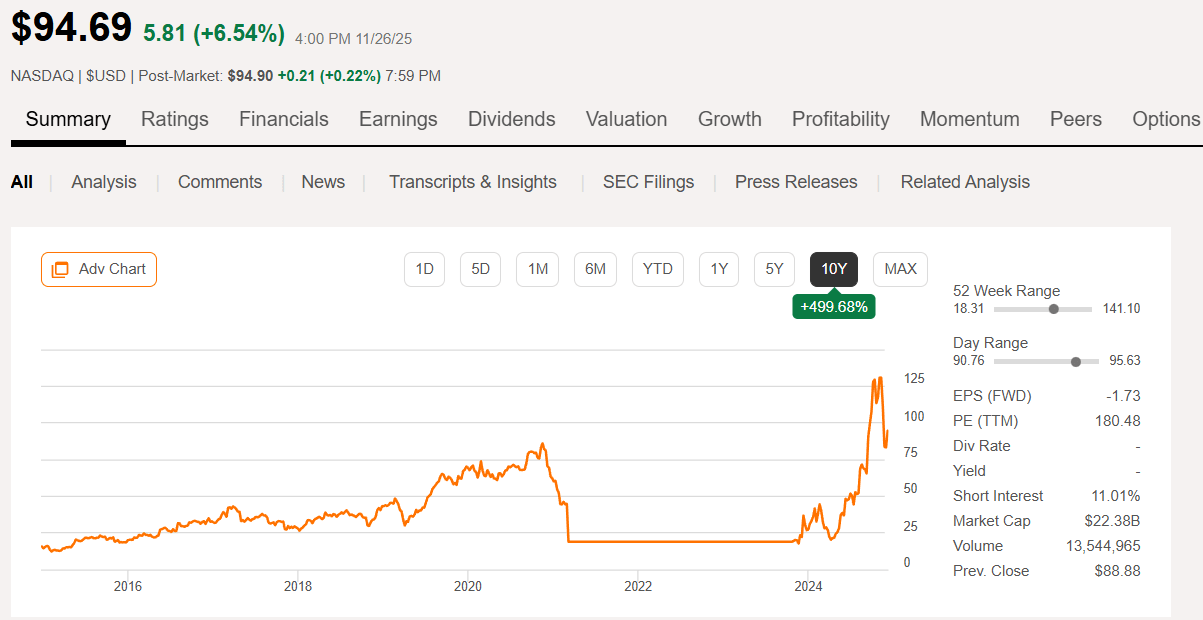This screenshot has width=1203, height=620.
Task: Click the +499.68% performance badge
Action: (x=833, y=306)
